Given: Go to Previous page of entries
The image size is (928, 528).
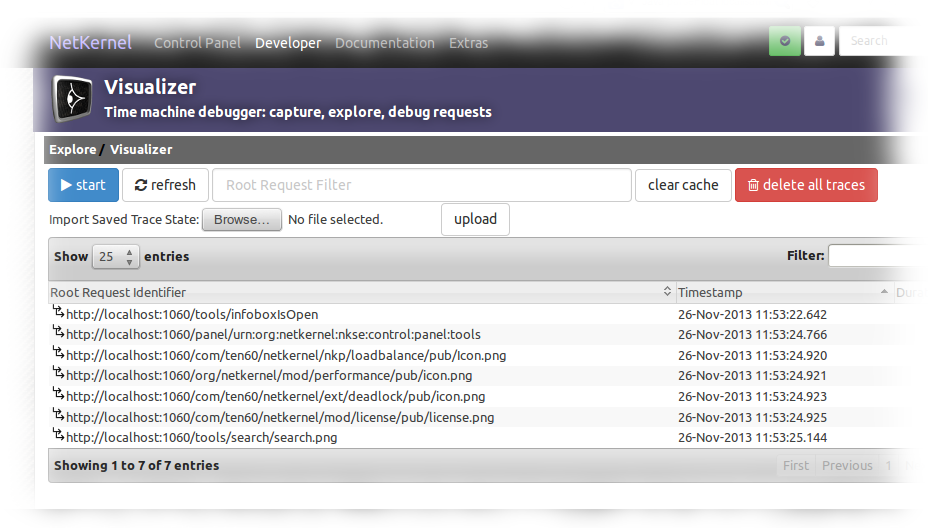Looking at the screenshot, I should pyautogui.click(x=847, y=465).
